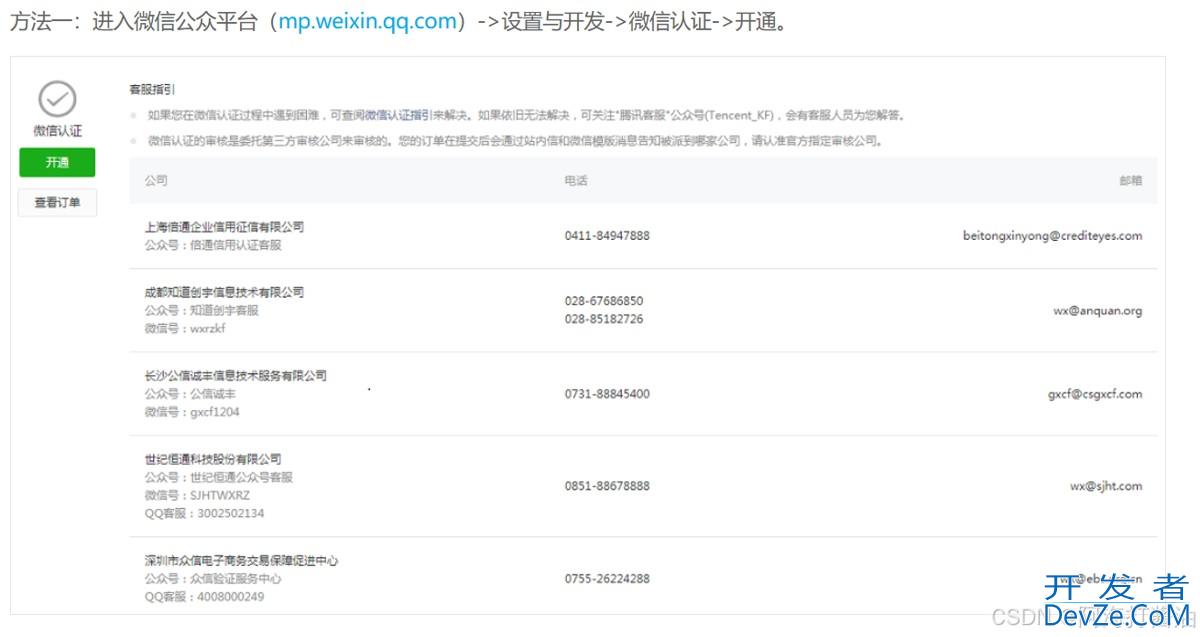The width and height of the screenshot is (1200, 637).
Task: Click the 邮箱 column header
Action: (1130, 181)
